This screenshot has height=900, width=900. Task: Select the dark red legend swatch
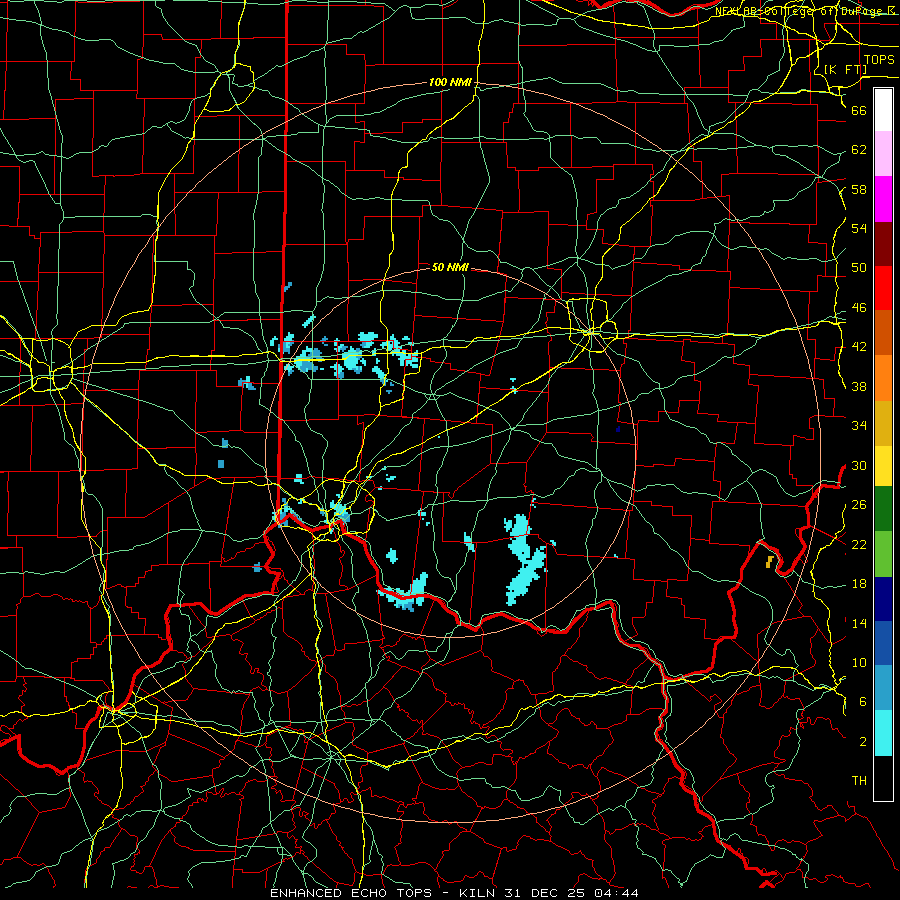883,244
